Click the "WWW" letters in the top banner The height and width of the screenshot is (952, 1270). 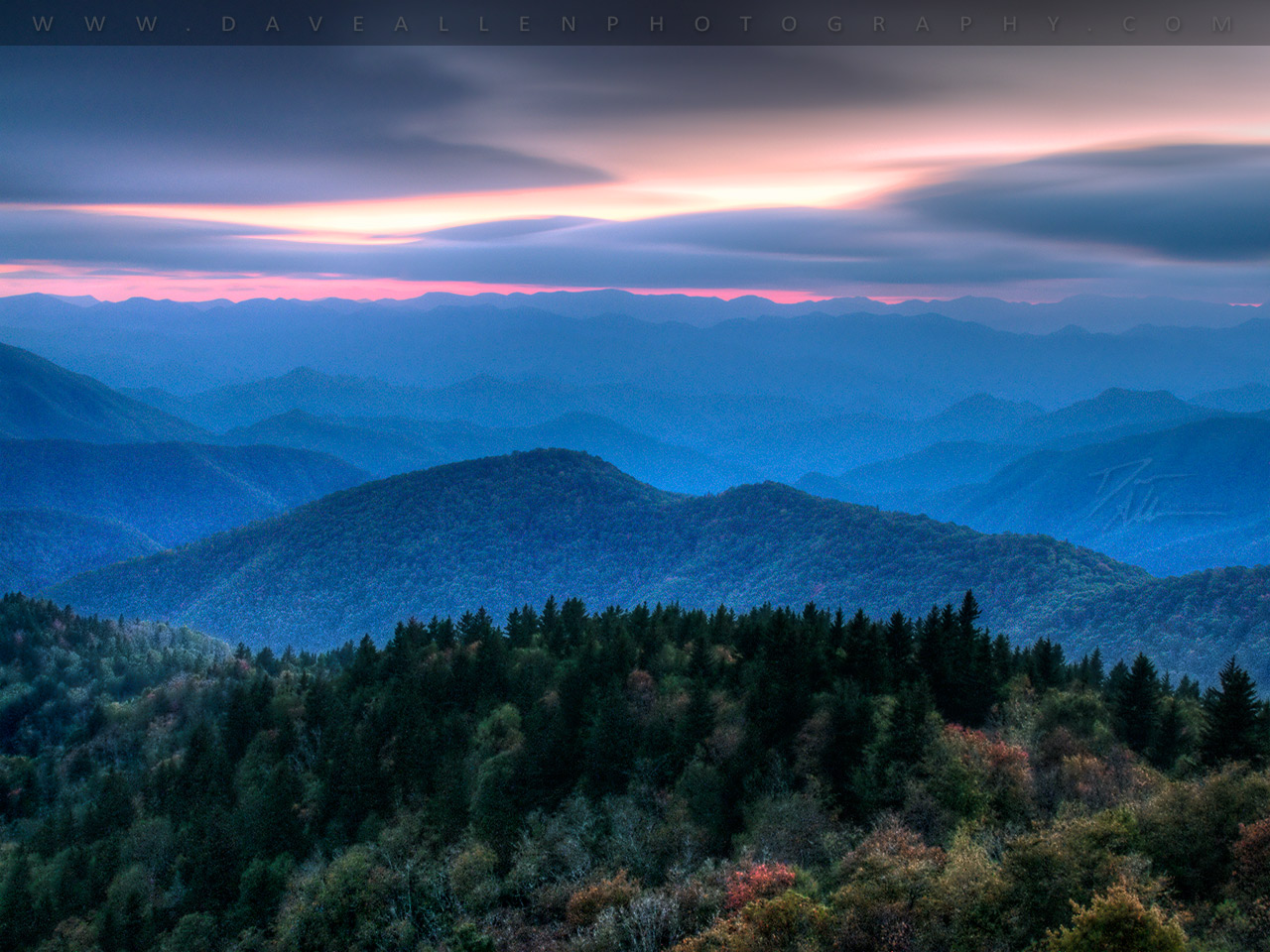pos(95,24)
